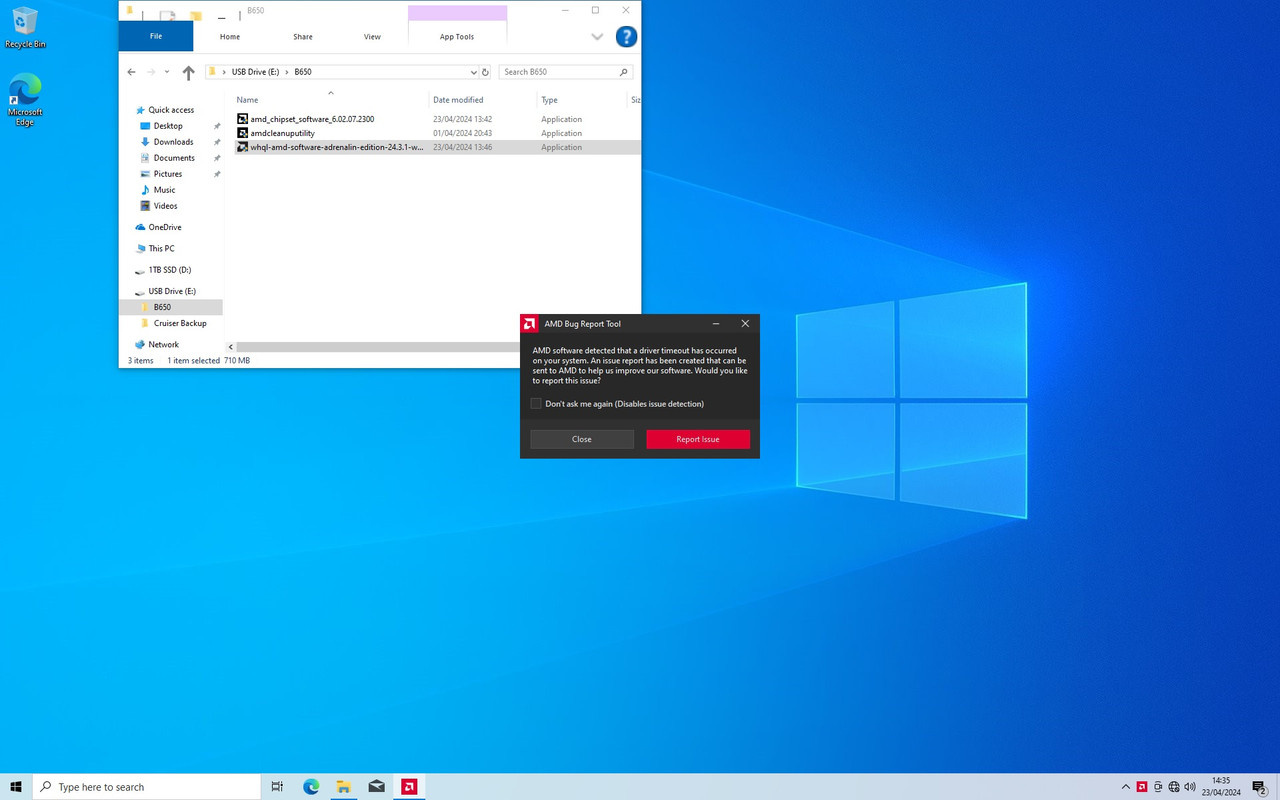Open Task View from the taskbar
The width and height of the screenshot is (1280, 800).
point(277,787)
